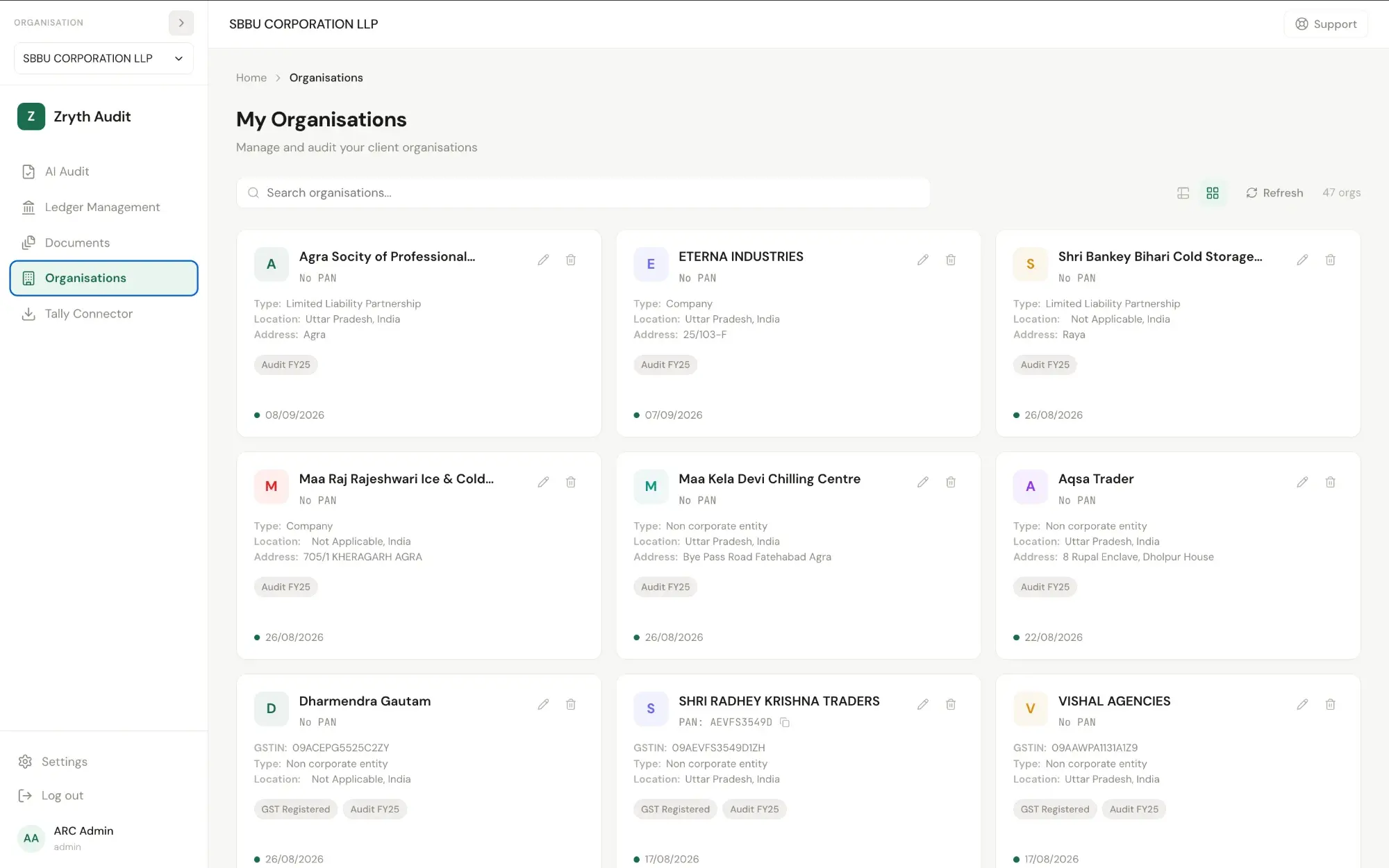
Task: Edit Agra Socity of Professional organisation
Action: 543,260
